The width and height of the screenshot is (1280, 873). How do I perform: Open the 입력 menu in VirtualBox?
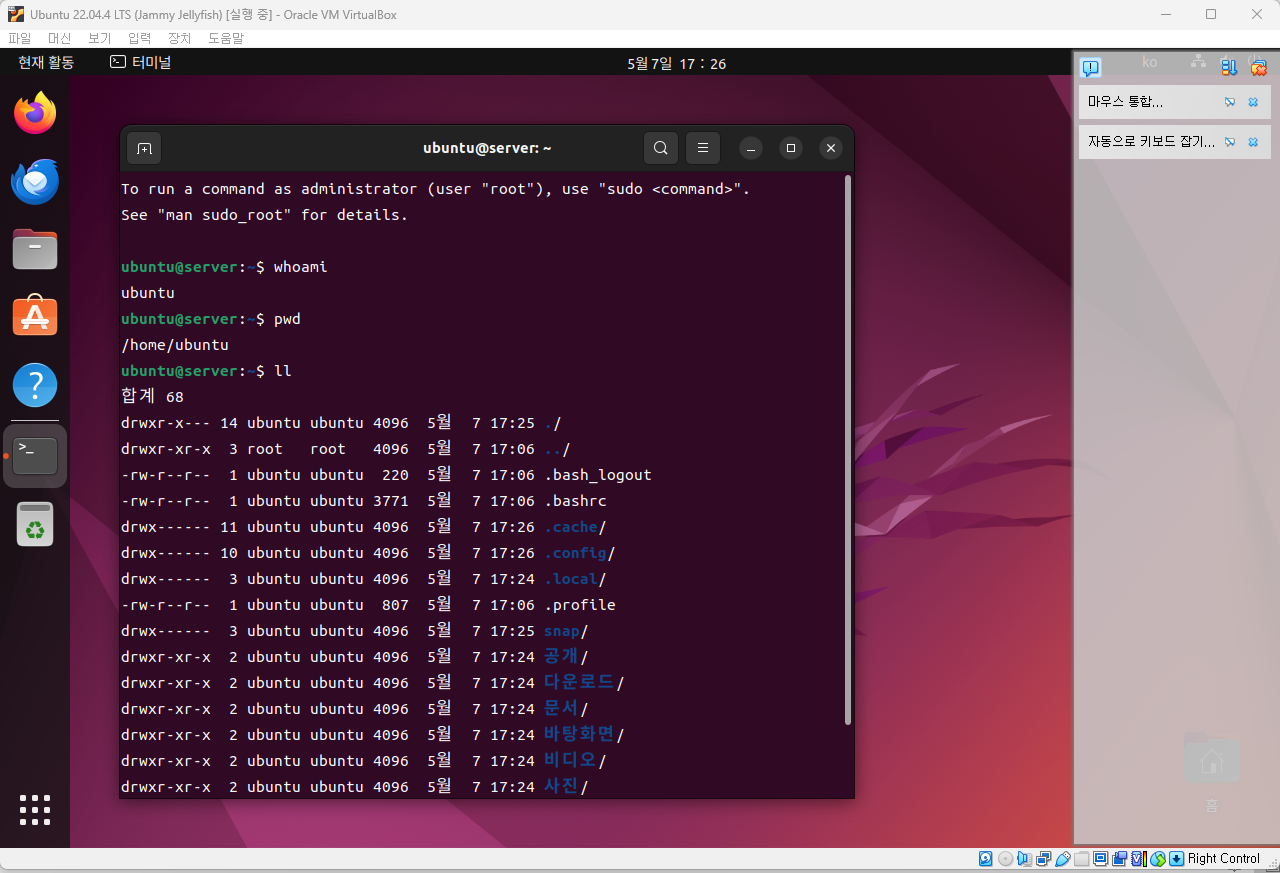pos(140,38)
